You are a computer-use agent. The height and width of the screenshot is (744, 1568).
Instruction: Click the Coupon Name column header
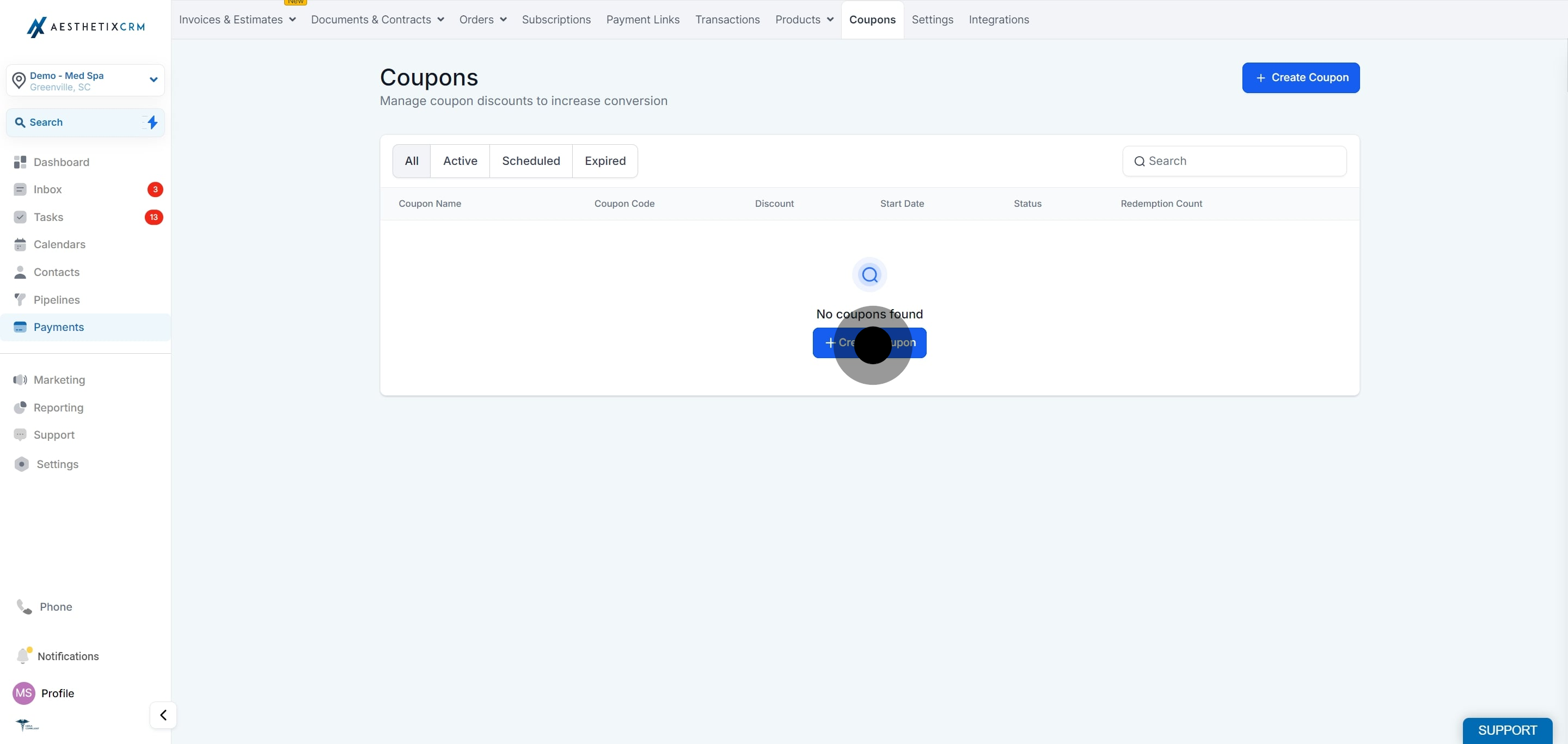[430, 204]
